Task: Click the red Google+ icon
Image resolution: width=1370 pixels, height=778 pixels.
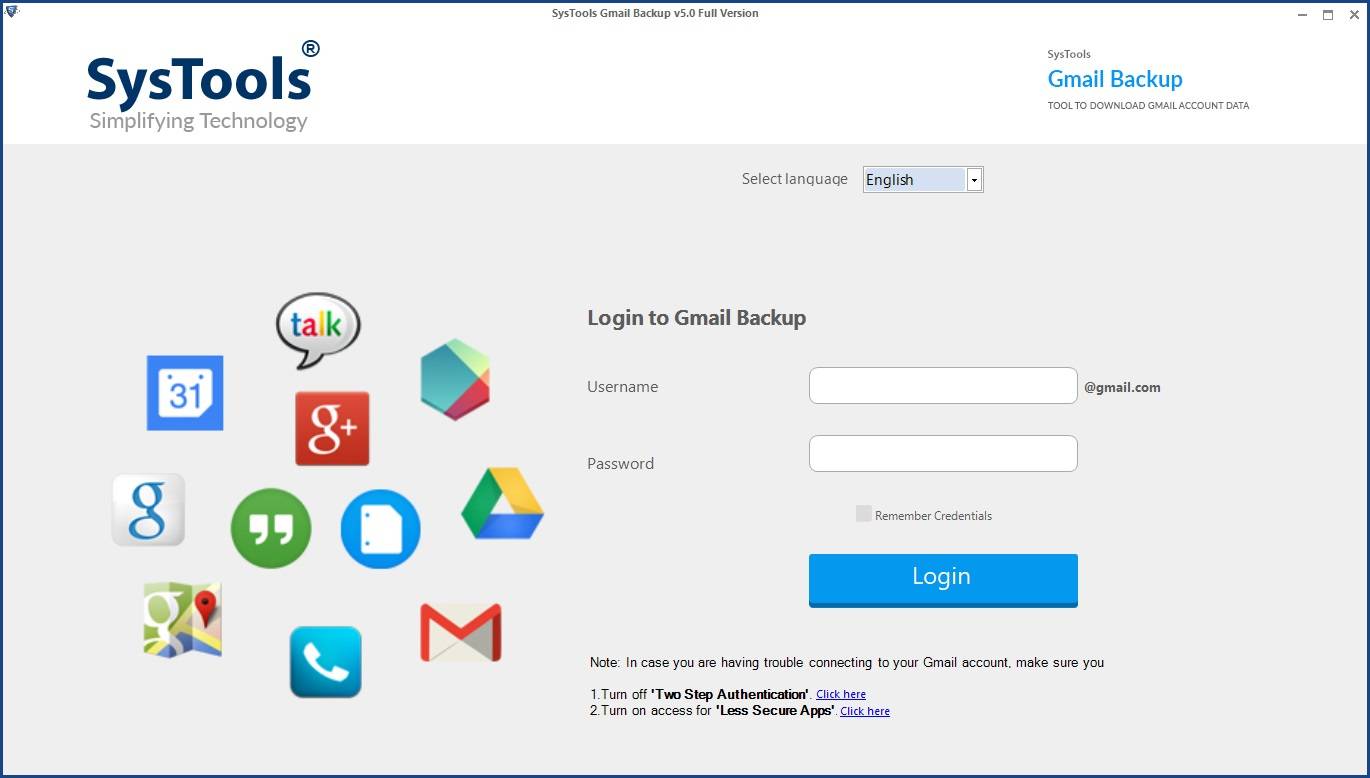Action: coord(332,428)
